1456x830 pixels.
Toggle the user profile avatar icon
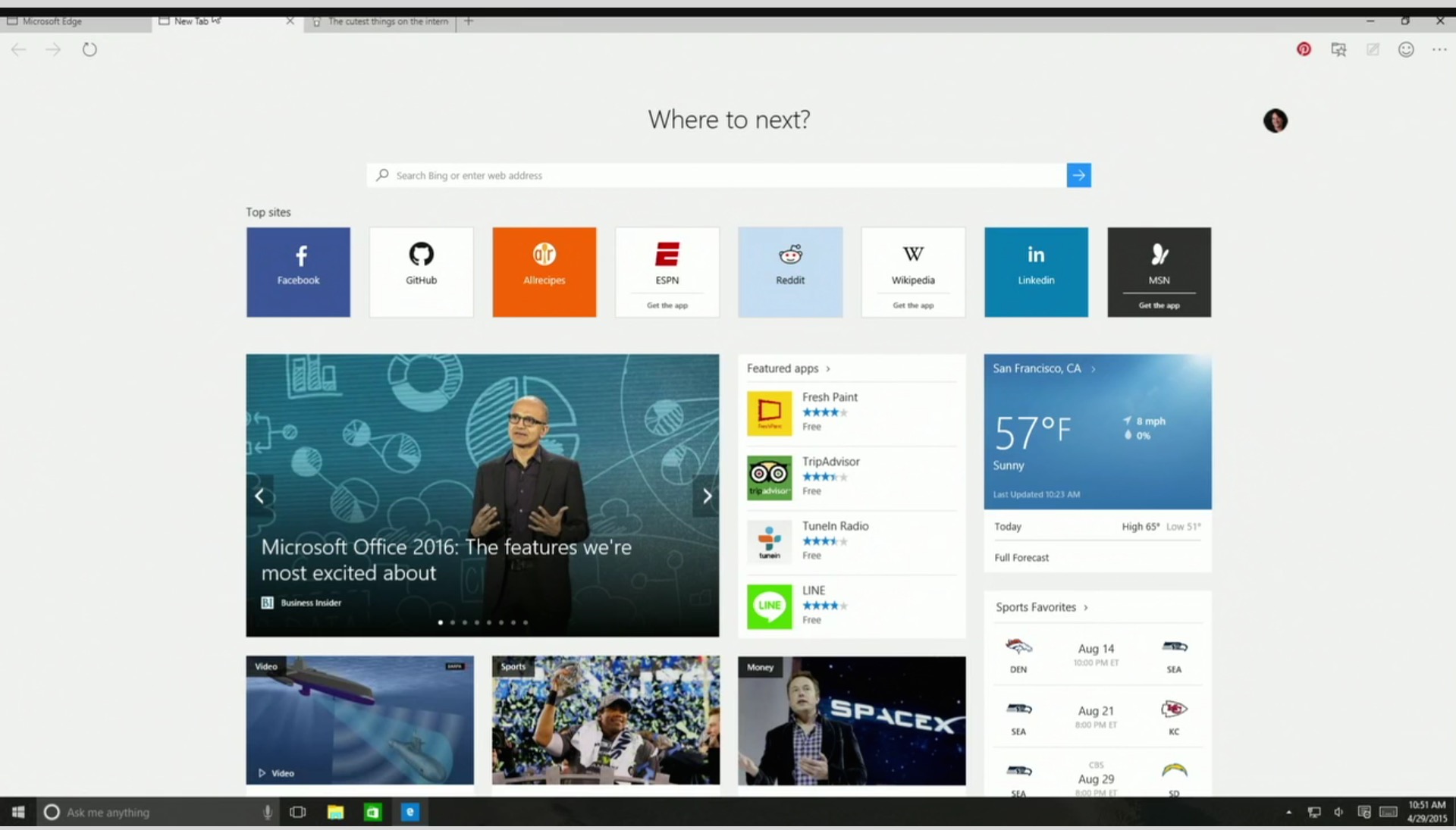pos(1275,120)
